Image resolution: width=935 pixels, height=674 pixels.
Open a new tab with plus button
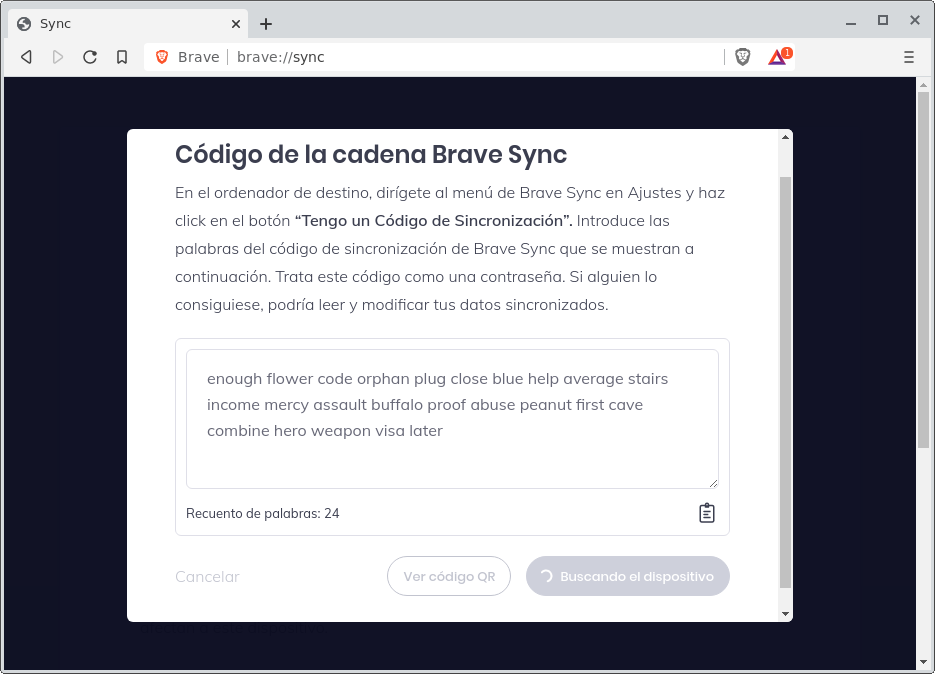click(266, 24)
